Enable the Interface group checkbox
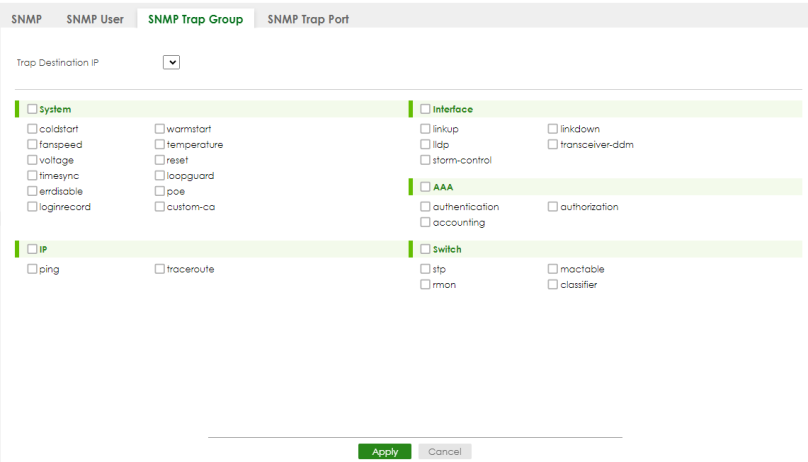Image resolution: width=808 pixels, height=462 pixels. pyautogui.click(x=425, y=109)
